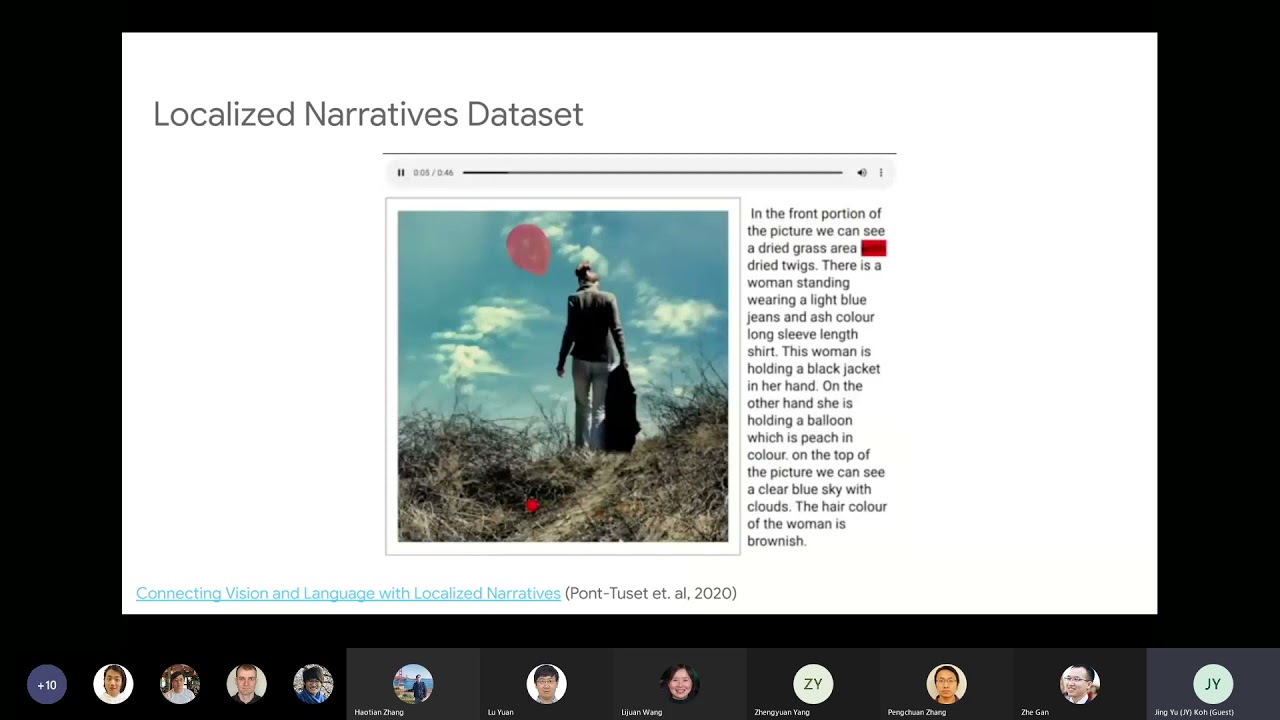The height and width of the screenshot is (720, 1280).
Task: Click Zhengyuan Yang's ZY initials avatar
Action: tap(812, 684)
